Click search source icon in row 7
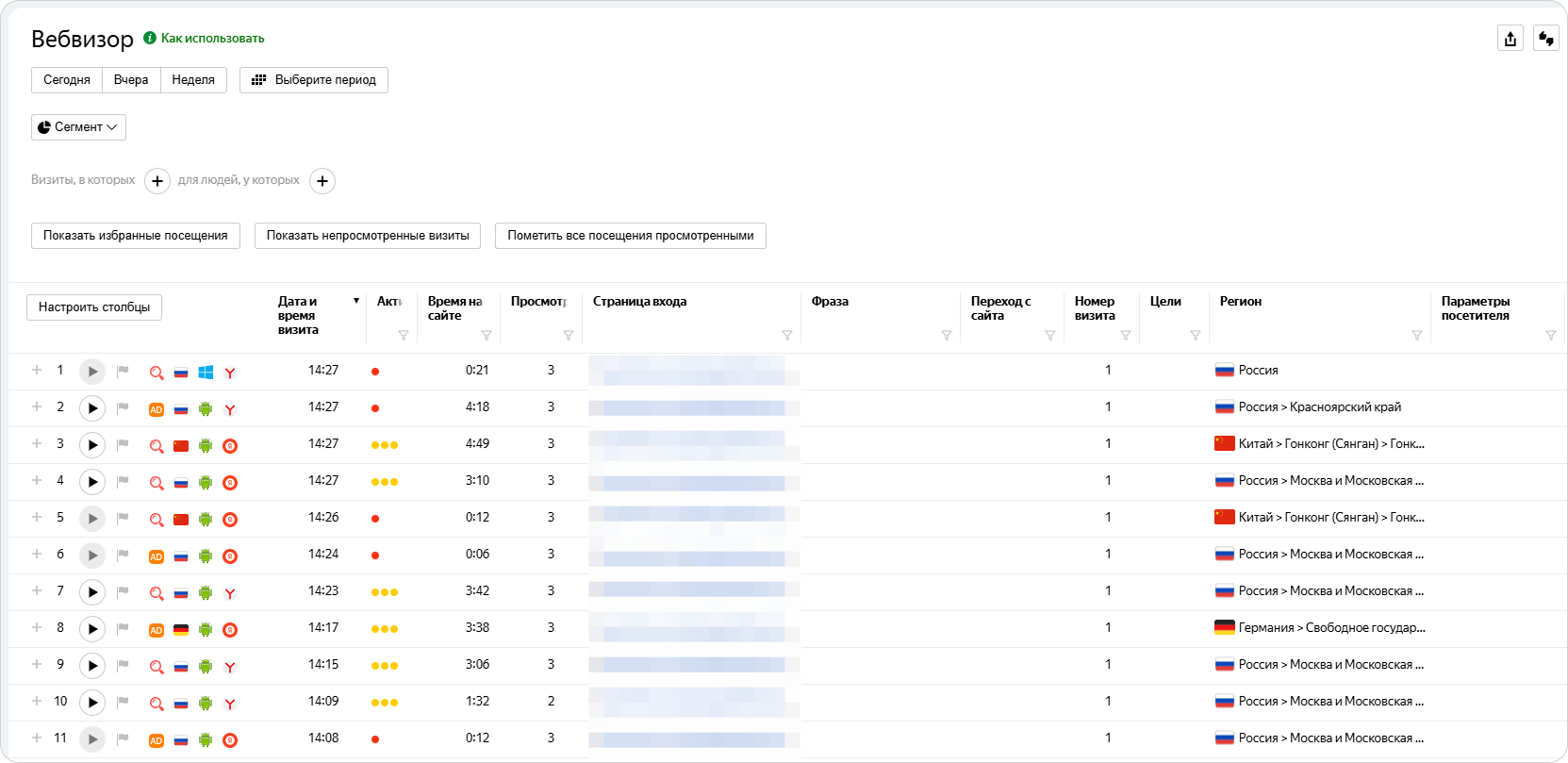Image resolution: width=1568 pixels, height=763 pixels. [x=157, y=593]
